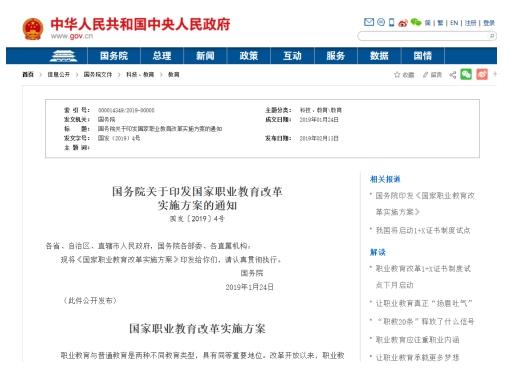Screen dimensions: 512x379
Task: Open the 服务 navigation tab
Action: [x=336, y=56]
